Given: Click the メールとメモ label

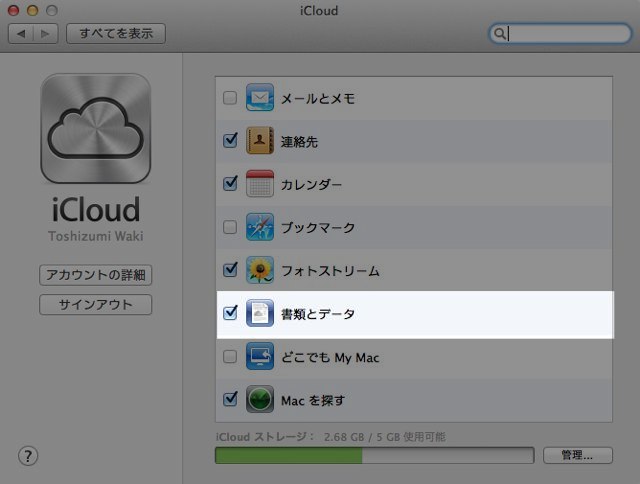Looking at the screenshot, I should tap(318, 98).
